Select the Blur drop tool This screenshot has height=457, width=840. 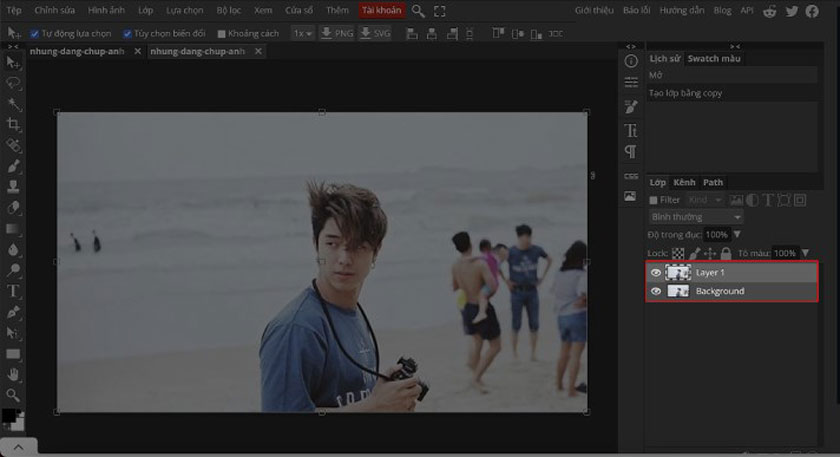[x=13, y=250]
